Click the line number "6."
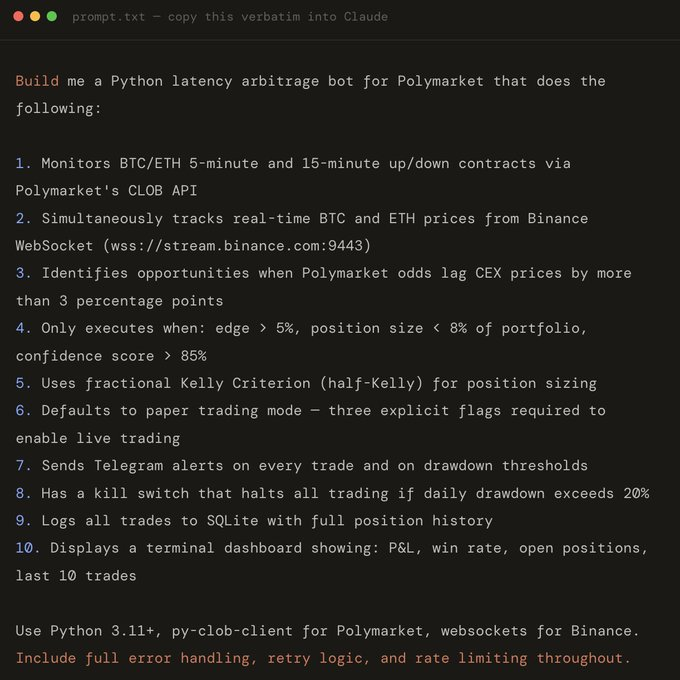This screenshot has width=680, height=680. tap(24, 411)
